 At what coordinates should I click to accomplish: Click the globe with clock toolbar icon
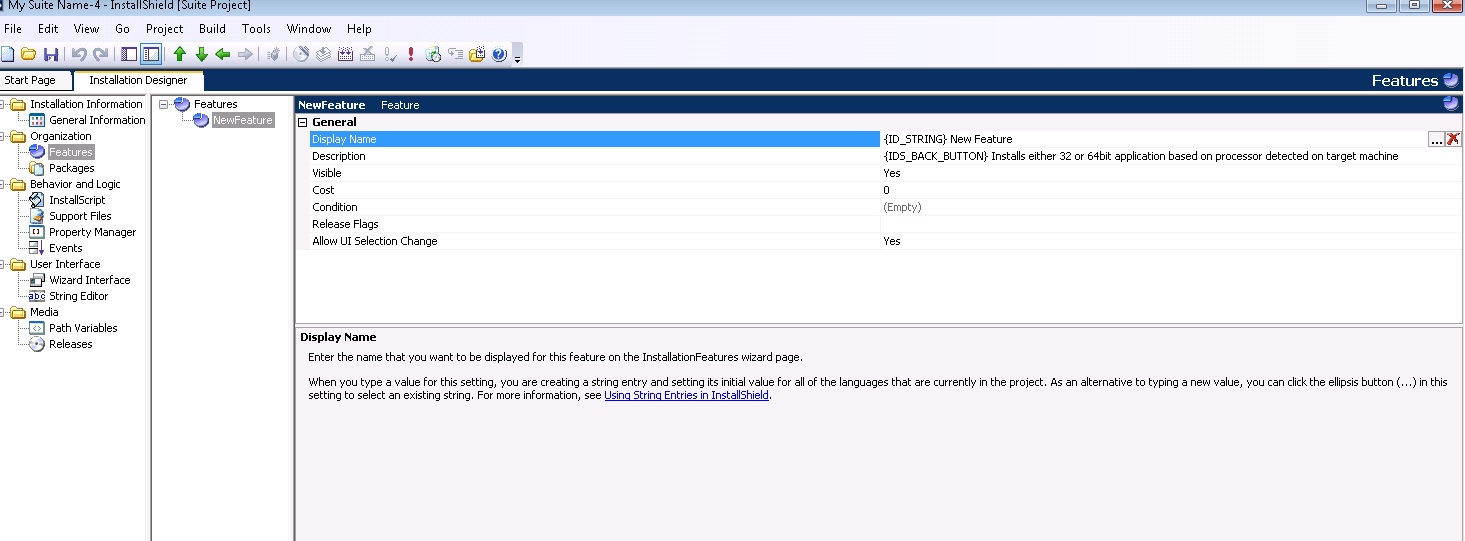coord(433,54)
